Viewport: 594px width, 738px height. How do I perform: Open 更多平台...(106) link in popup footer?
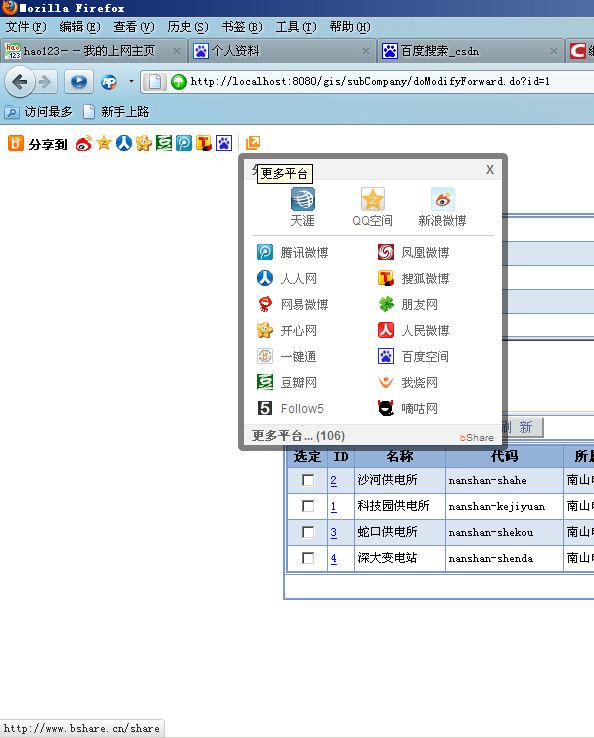tap(298, 435)
